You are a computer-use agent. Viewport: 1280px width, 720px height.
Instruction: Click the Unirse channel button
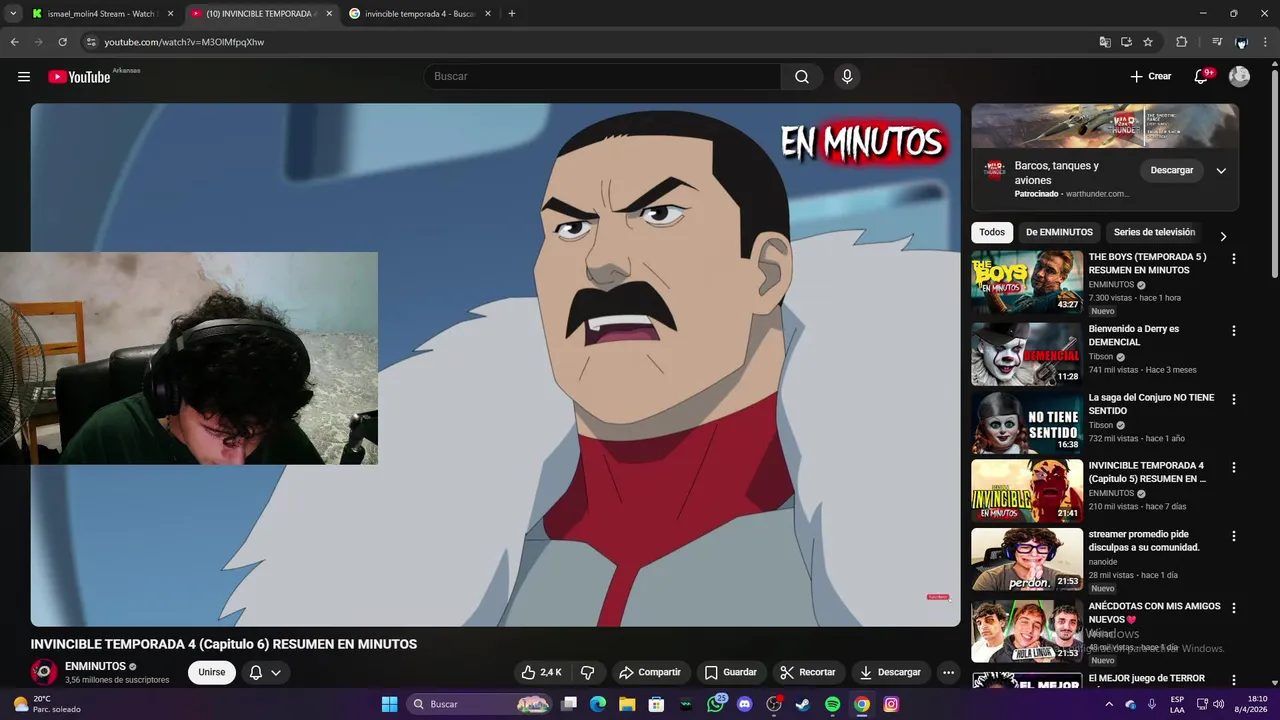pyautogui.click(x=212, y=672)
